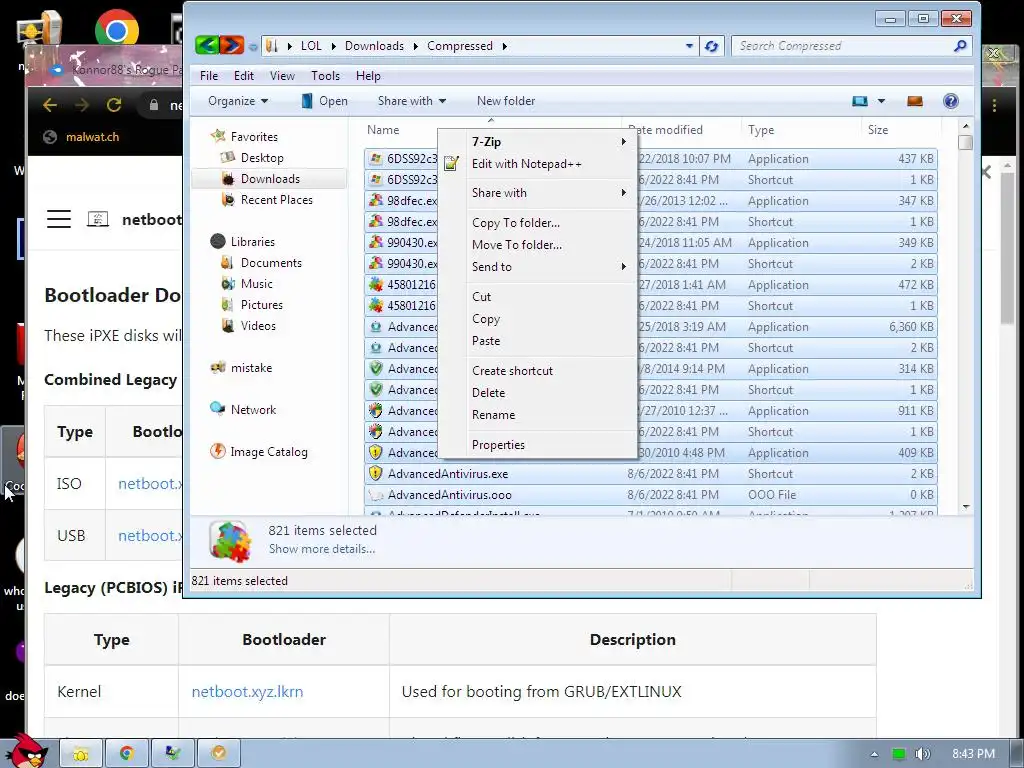The height and width of the screenshot is (768, 1024).
Task: Choose Create shortcut
Action: click(513, 370)
